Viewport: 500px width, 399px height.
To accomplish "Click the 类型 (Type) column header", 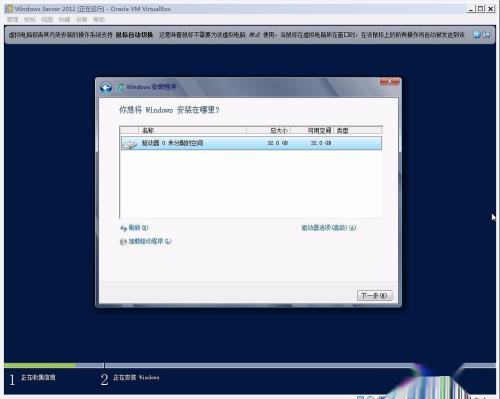I will coord(357,130).
